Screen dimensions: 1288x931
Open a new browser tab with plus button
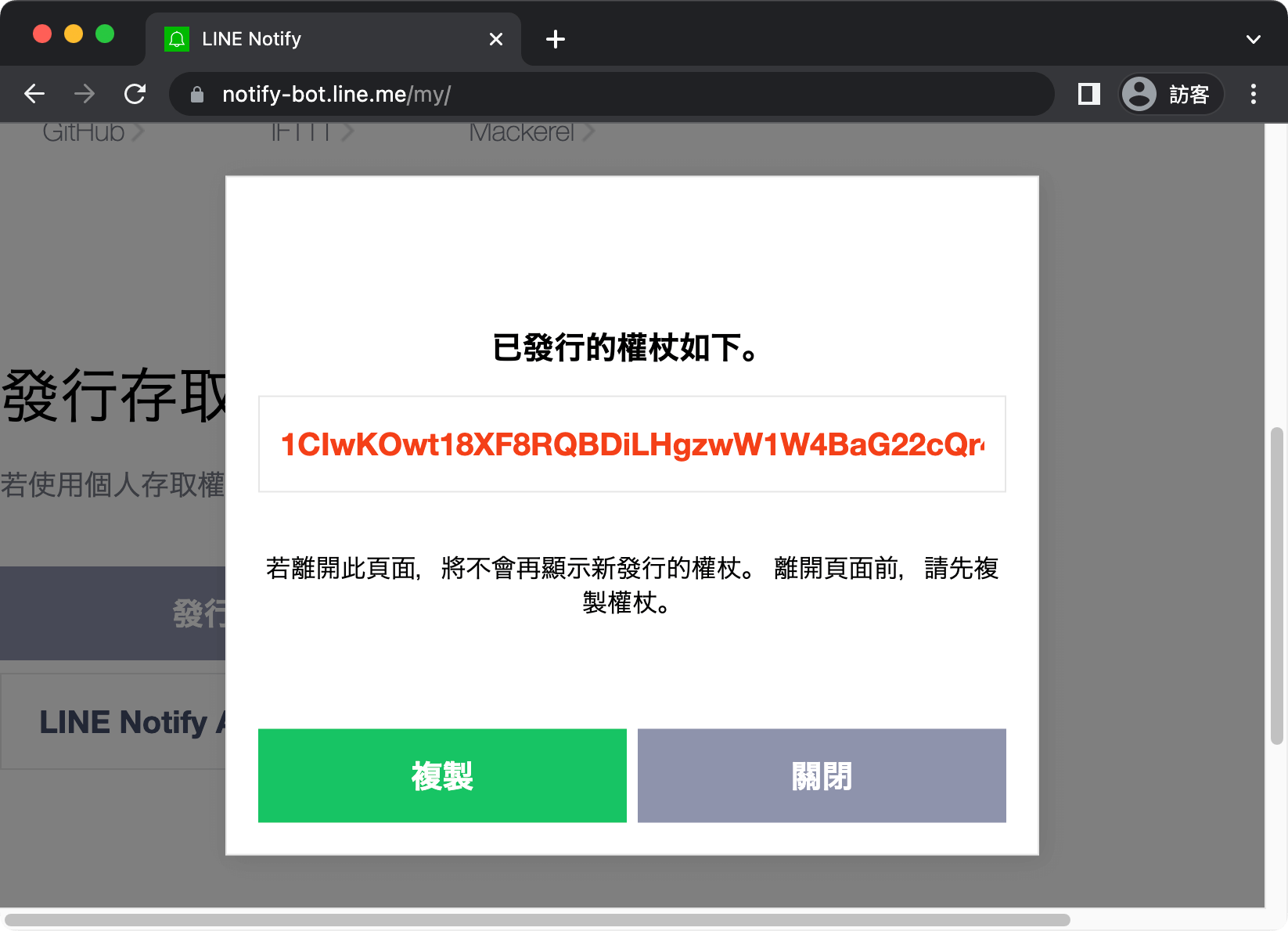pos(556,39)
